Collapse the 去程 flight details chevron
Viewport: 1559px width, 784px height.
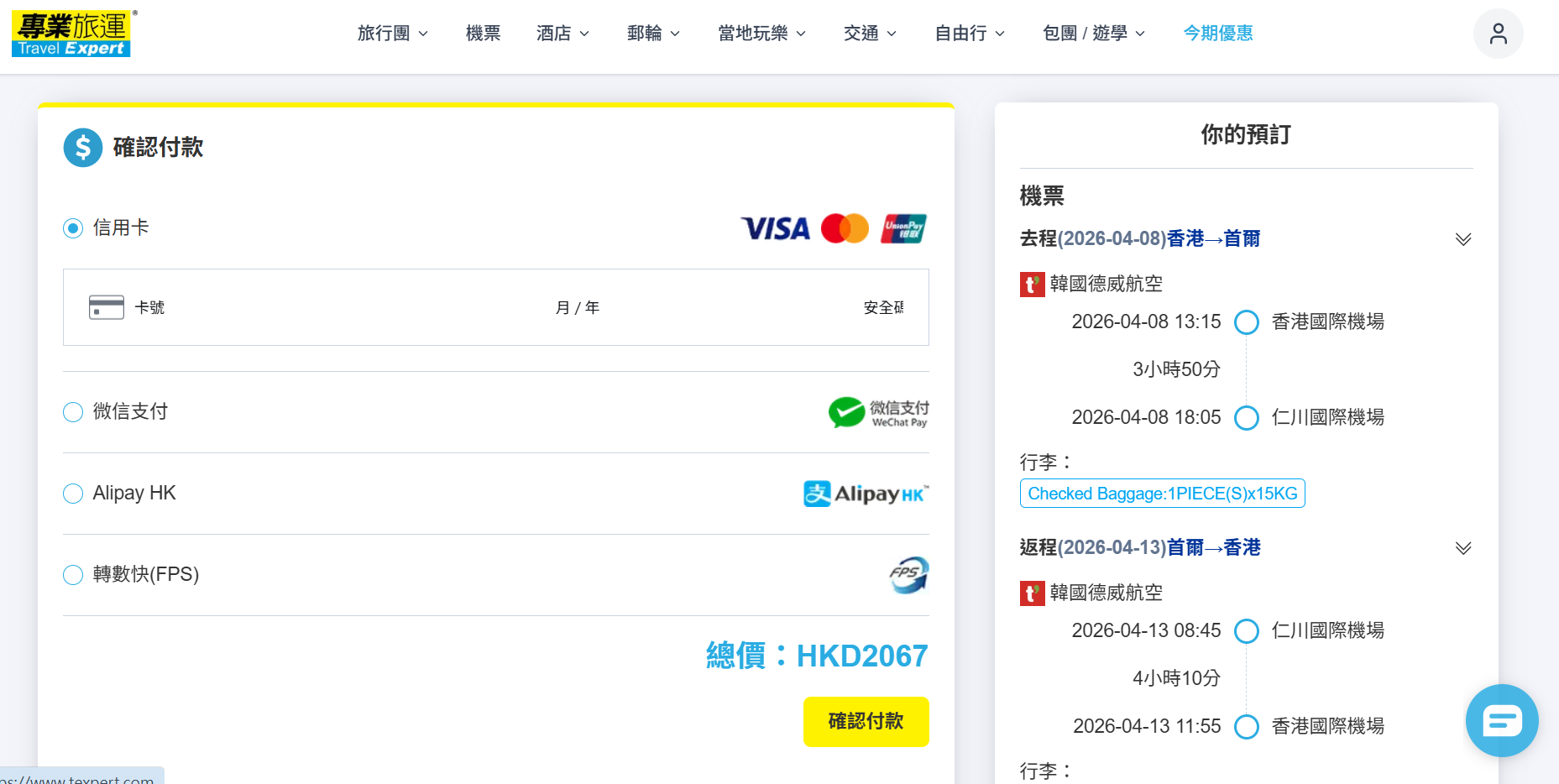[x=1462, y=239]
